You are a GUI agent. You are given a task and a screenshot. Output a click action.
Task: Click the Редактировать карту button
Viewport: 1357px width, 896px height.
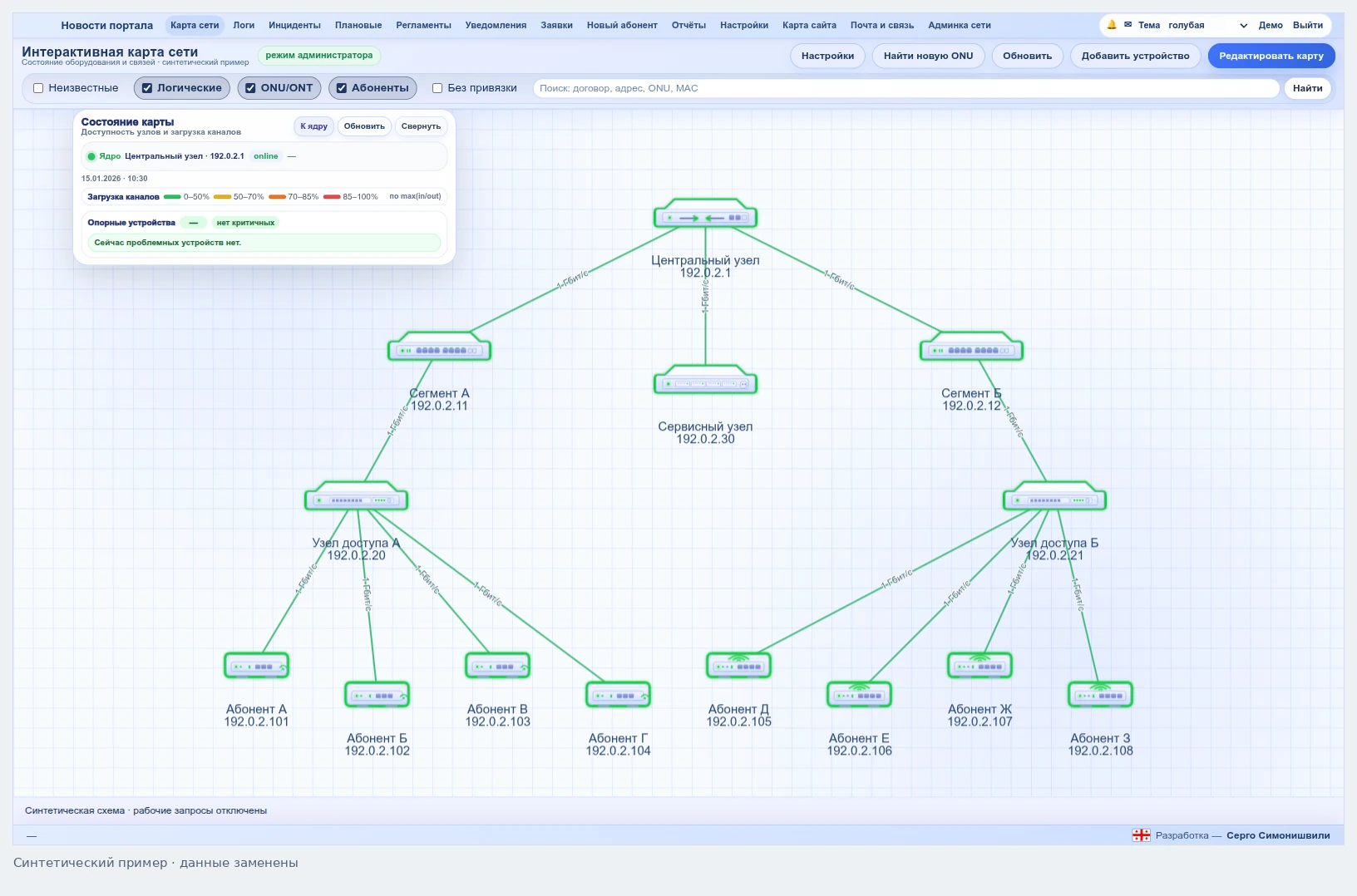tap(1271, 56)
